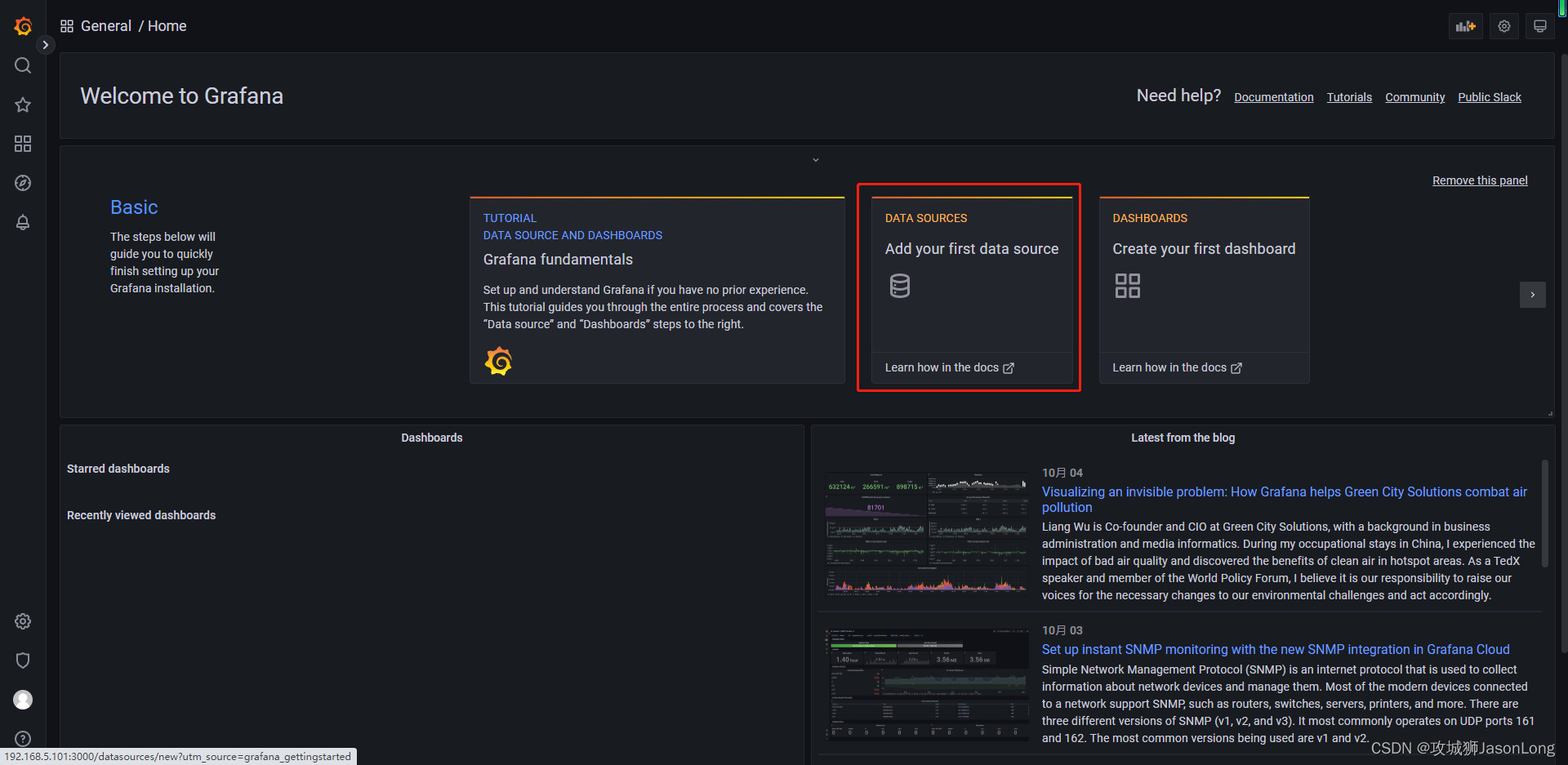Click the Latest from the blog panel title

click(1183, 438)
